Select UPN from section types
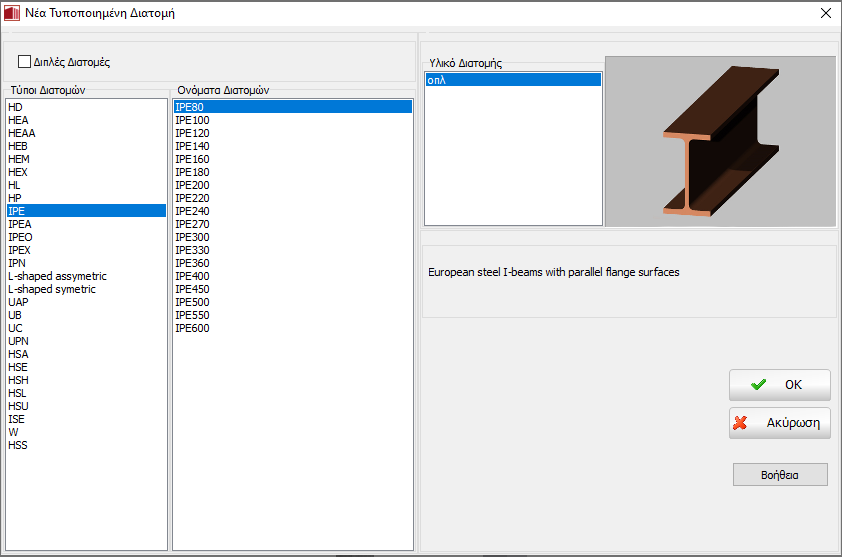 tap(18, 341)
